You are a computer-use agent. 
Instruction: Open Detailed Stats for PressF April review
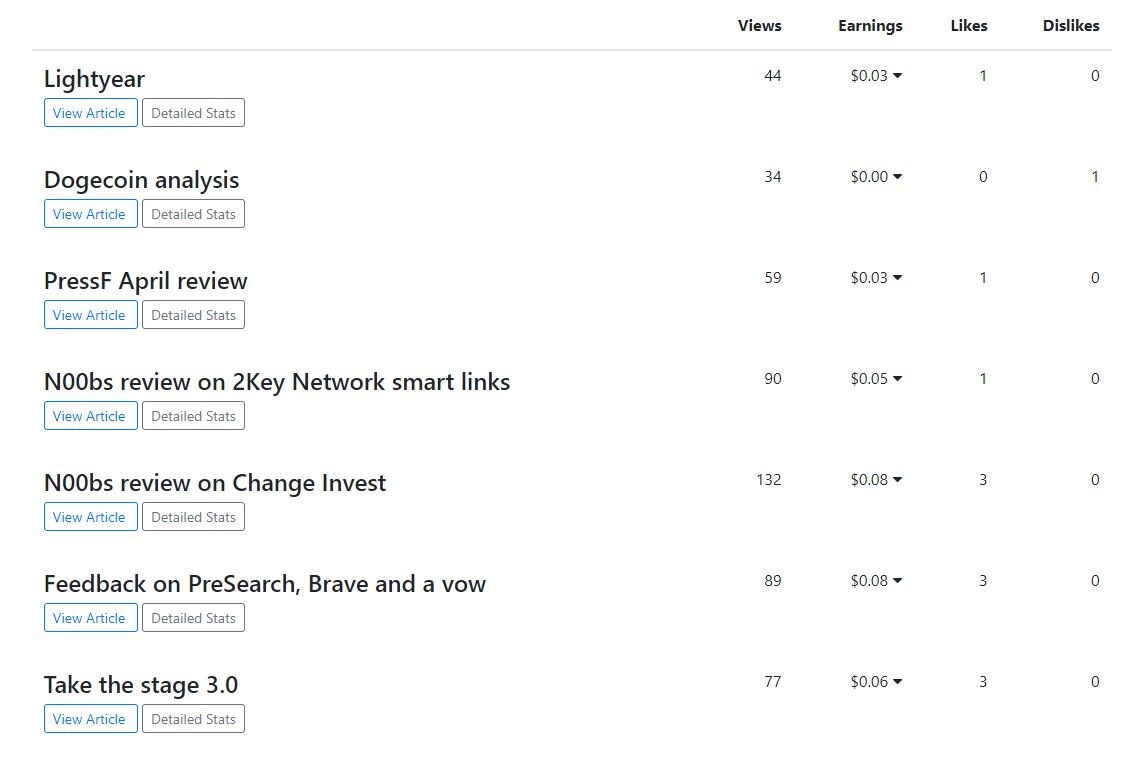coord(193,314)
